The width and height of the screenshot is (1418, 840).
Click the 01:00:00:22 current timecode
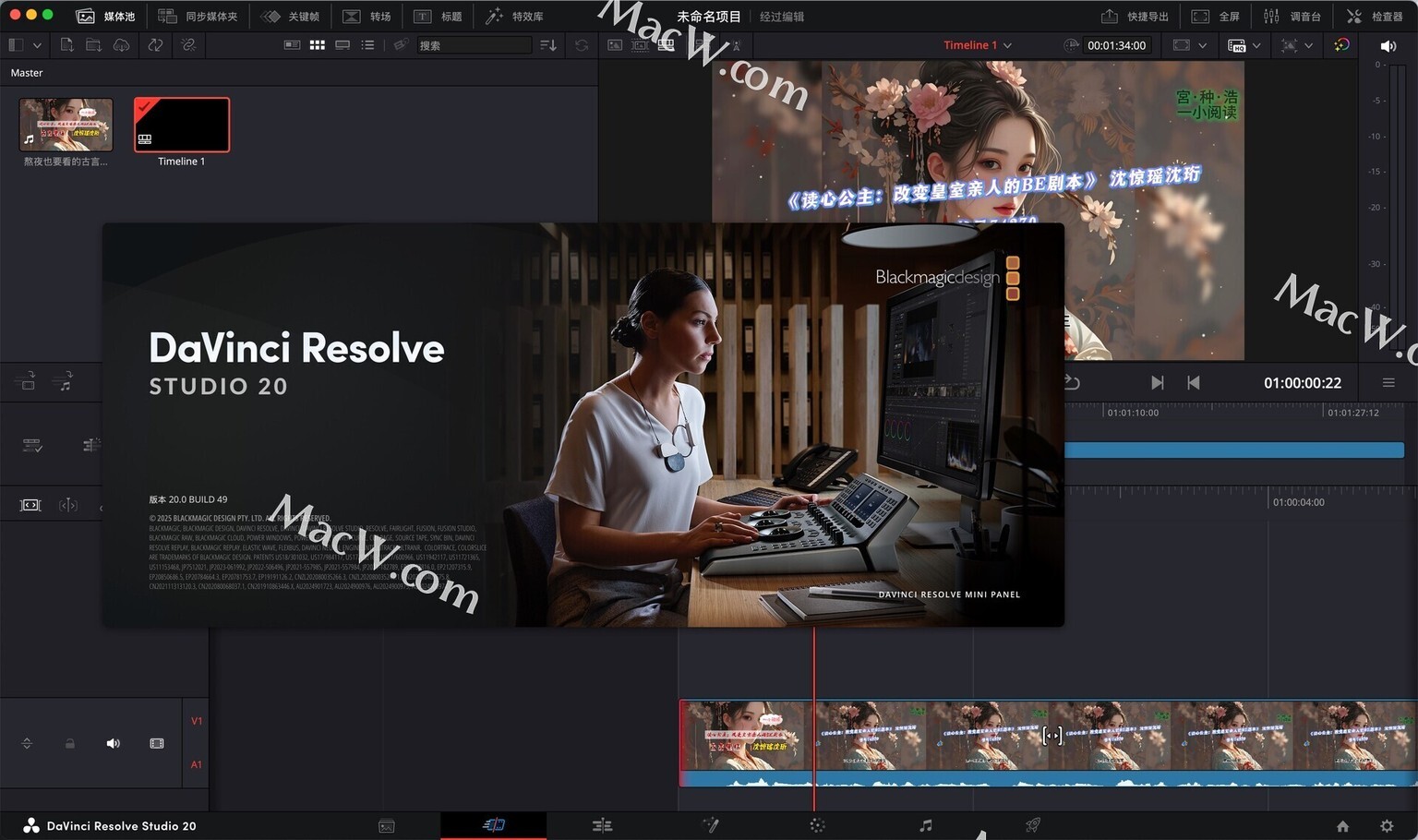[x=1303, y=382]
